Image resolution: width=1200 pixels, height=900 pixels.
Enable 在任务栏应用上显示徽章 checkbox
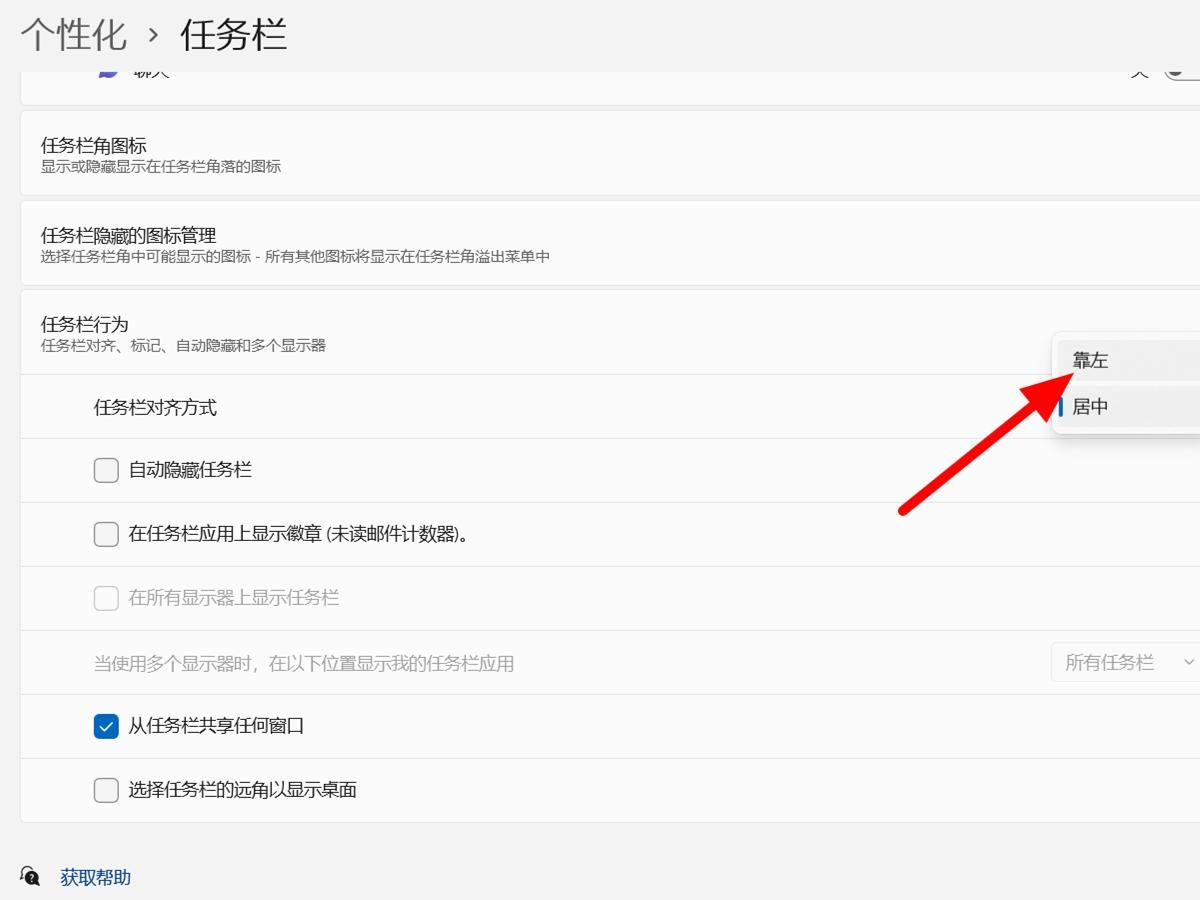(x=106, y=534)
